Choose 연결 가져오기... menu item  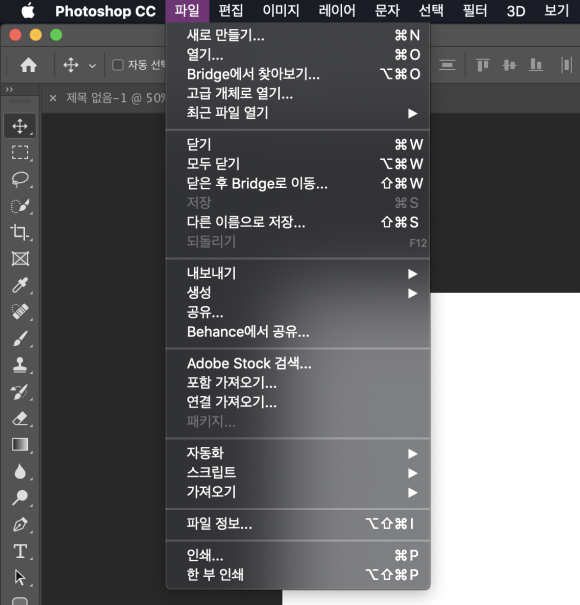click(x=298, y=402)
